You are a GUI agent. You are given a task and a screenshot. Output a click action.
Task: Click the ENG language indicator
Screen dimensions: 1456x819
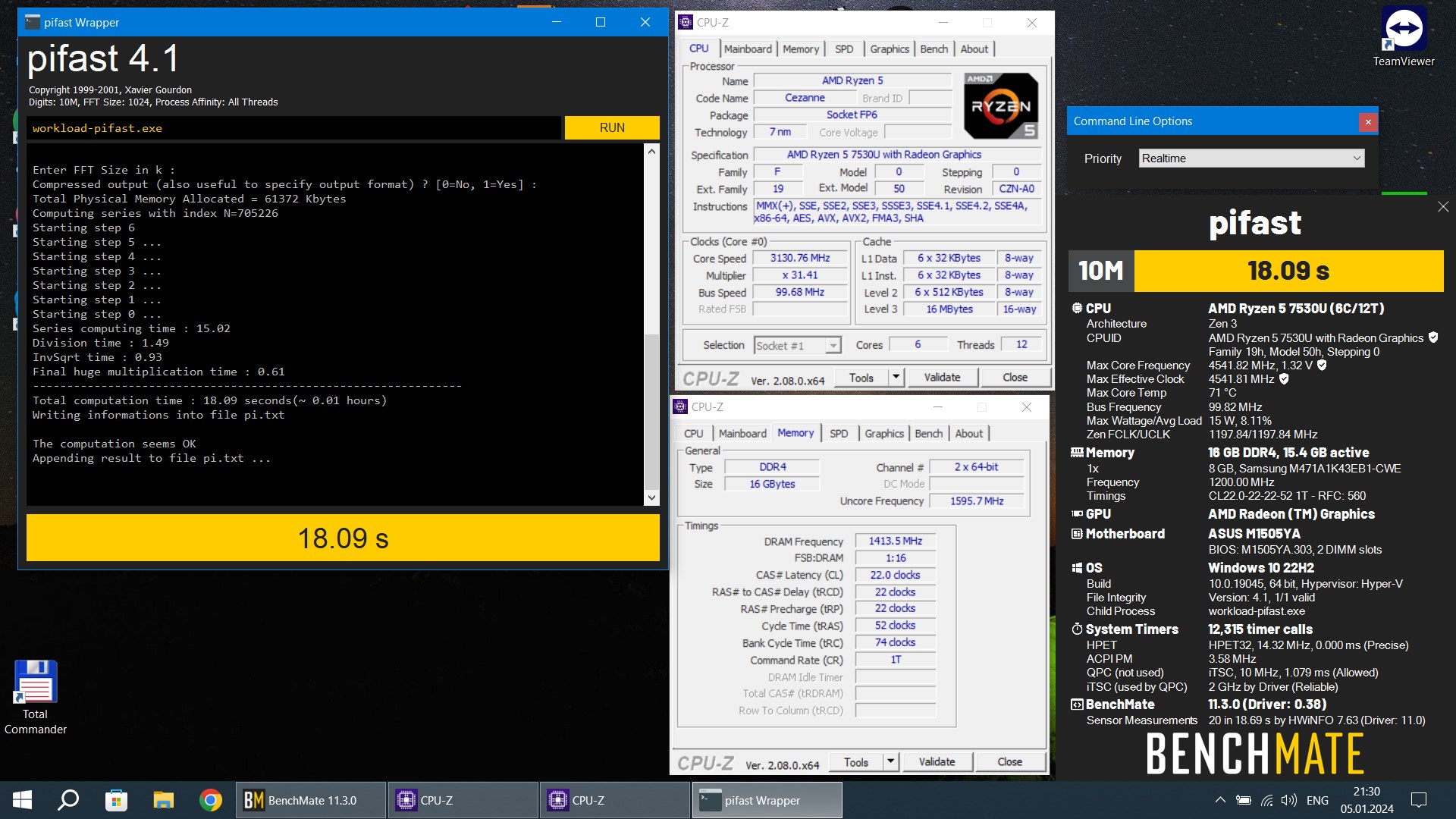[x=1317, y=800]
